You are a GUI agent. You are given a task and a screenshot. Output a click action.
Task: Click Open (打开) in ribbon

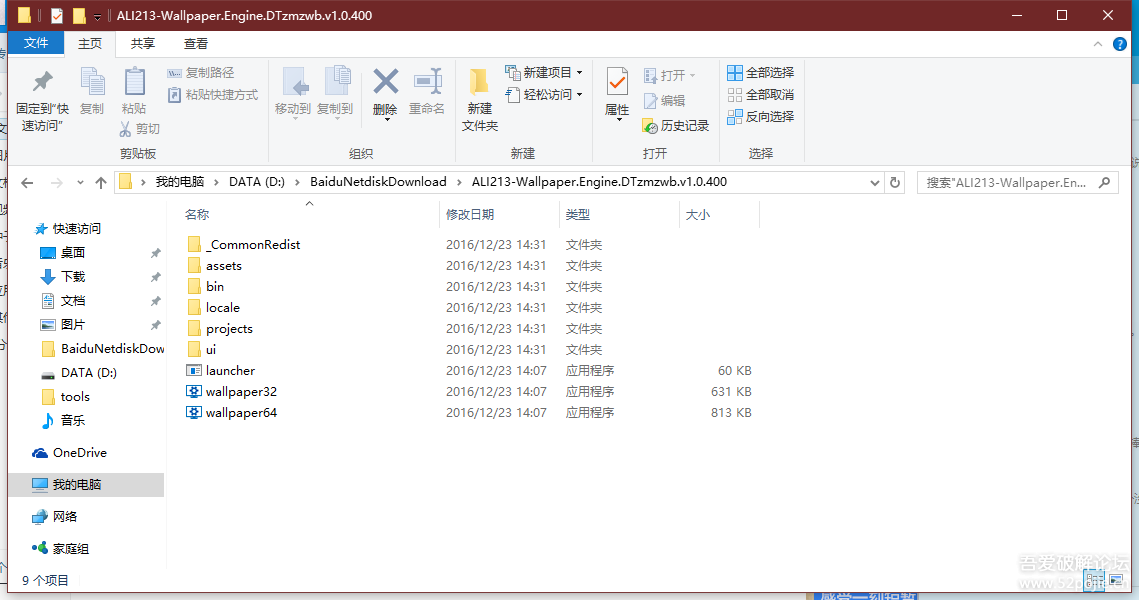pyautogui.click(x=670, y=76)
